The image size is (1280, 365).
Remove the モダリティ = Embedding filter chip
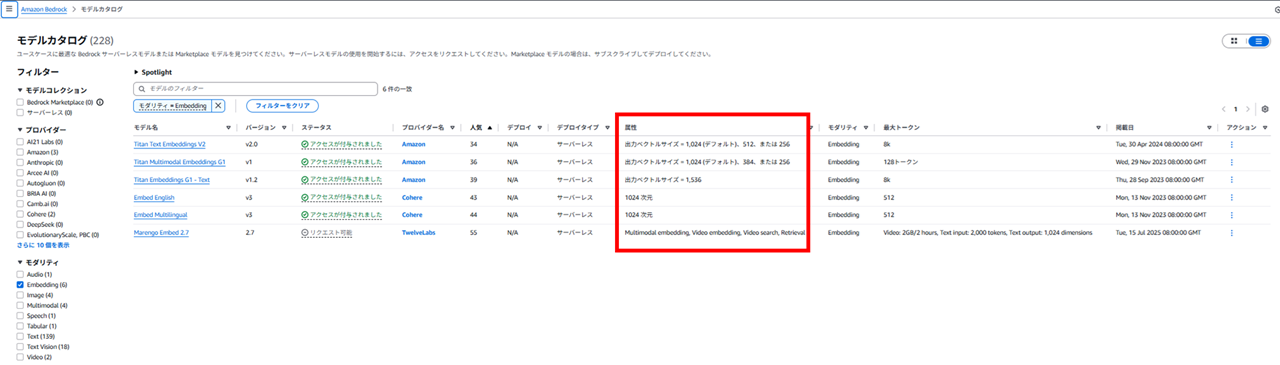[x=218, y=105]
